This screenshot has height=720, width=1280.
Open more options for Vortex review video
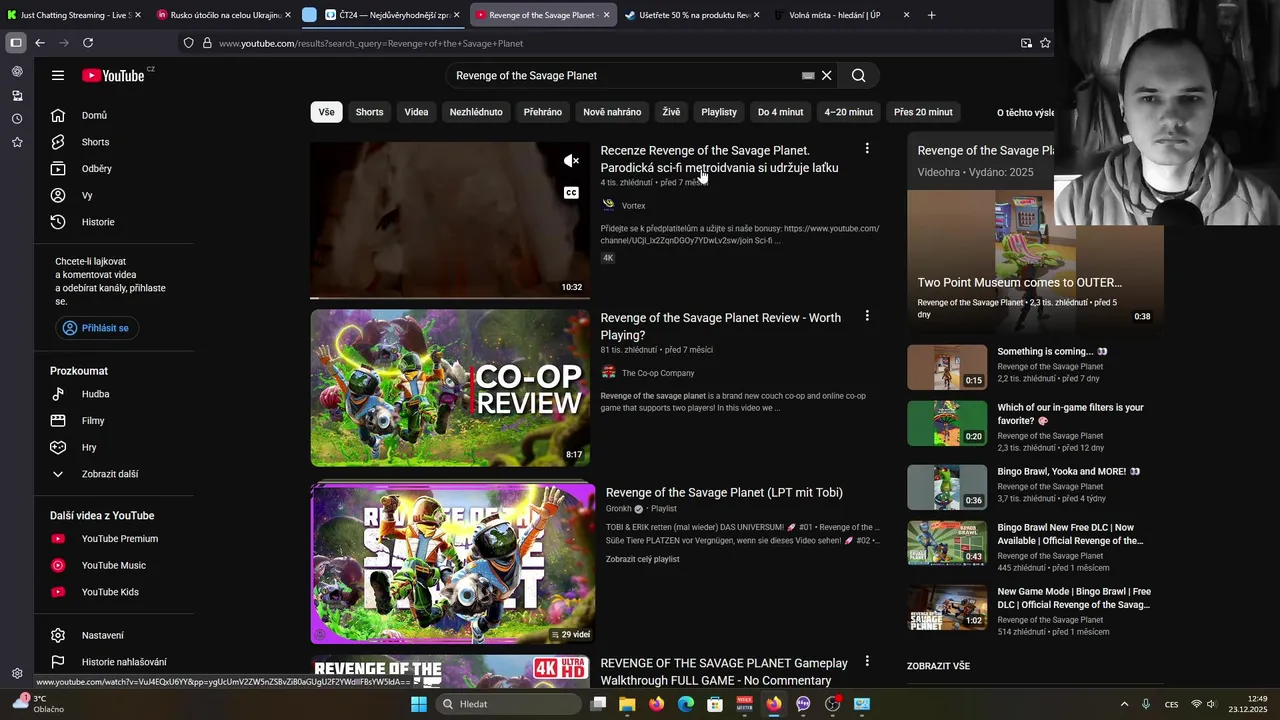[867, 149]
